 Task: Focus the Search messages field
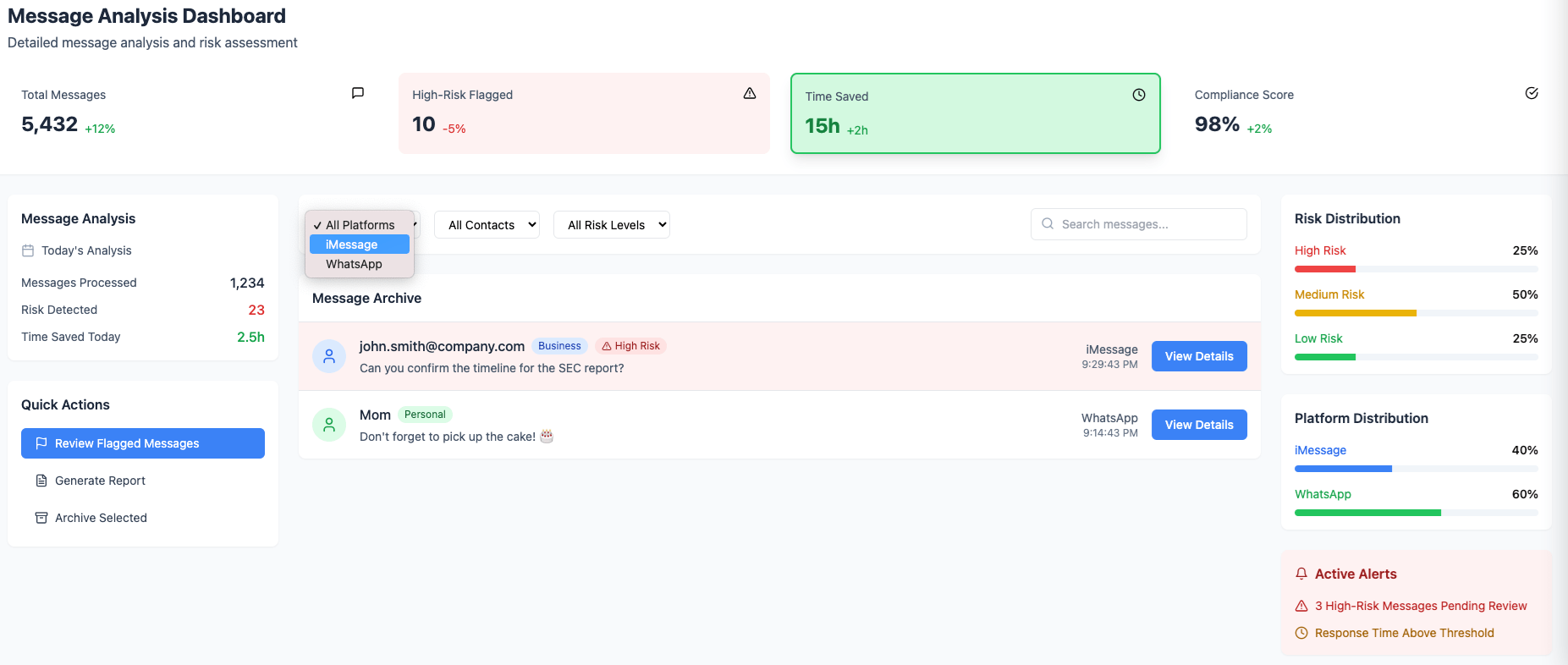click(x=1139, y=224)
